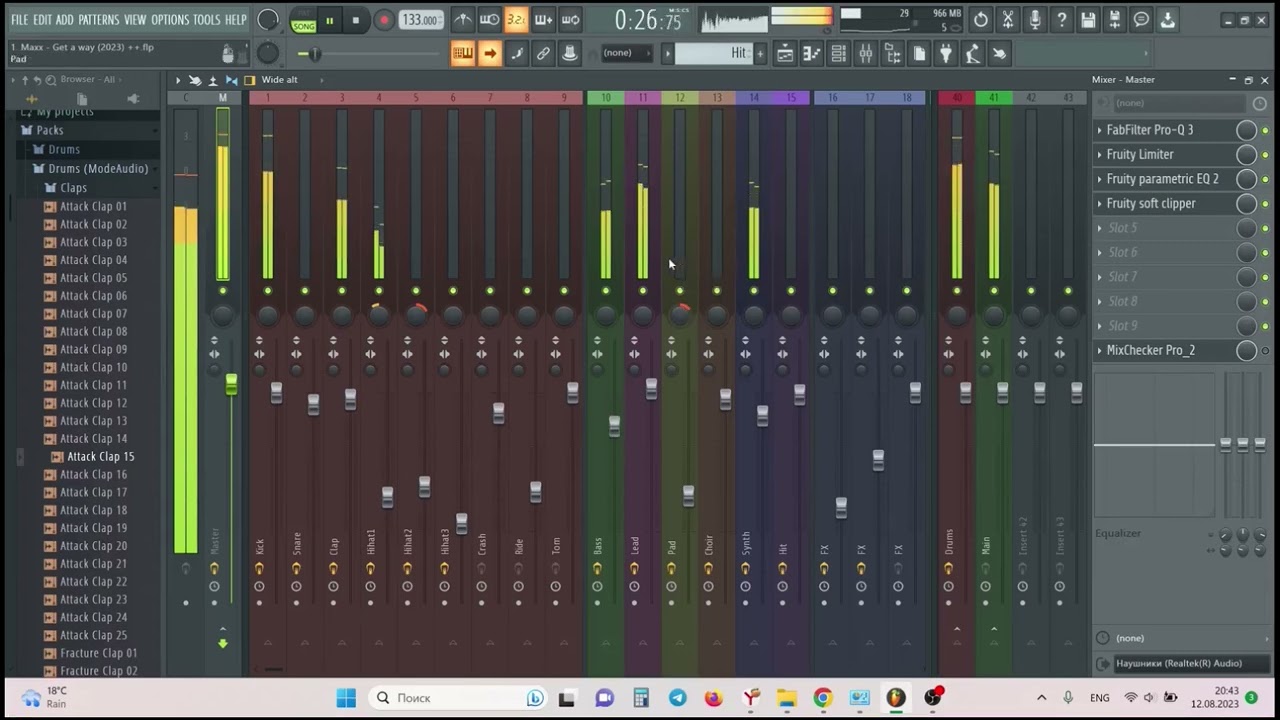Enable wait for input before recording
This screenshot has width=1280, height=720.
(489, 19)
